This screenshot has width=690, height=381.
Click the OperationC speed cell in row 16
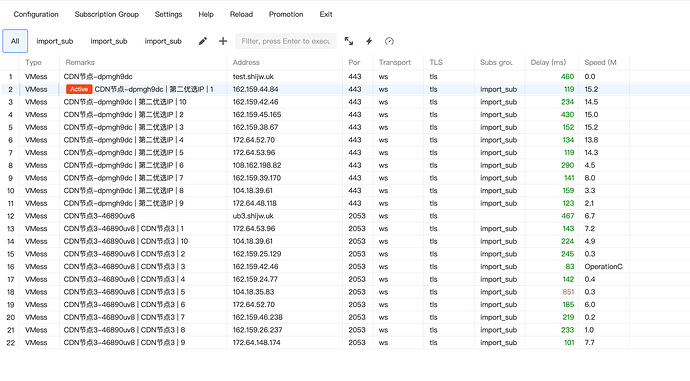tap(603, 267)
